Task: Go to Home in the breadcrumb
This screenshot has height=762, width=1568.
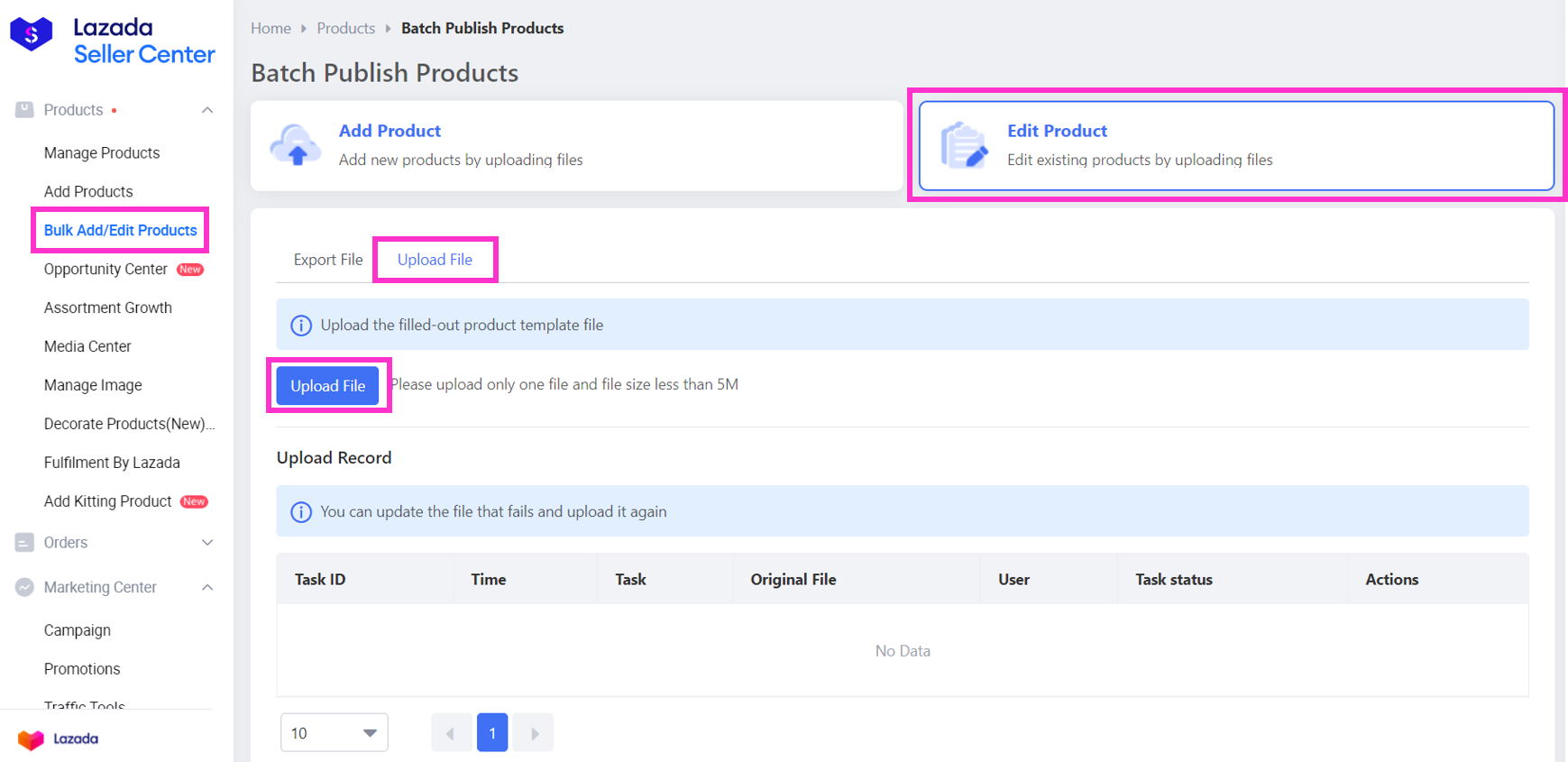Action: pos(271,29)
